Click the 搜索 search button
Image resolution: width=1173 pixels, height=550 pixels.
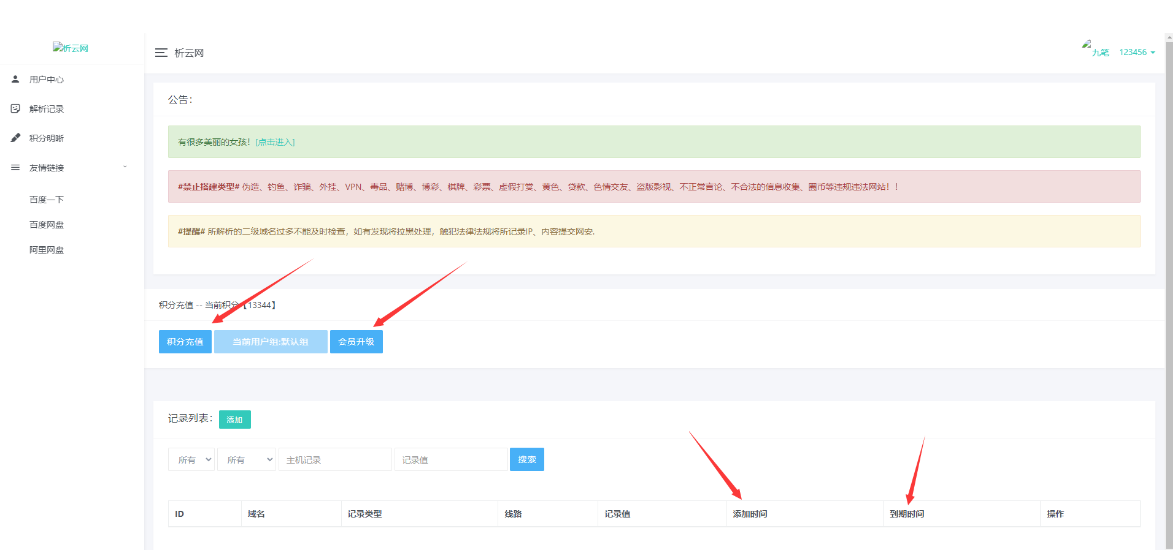tap(527, 459)
